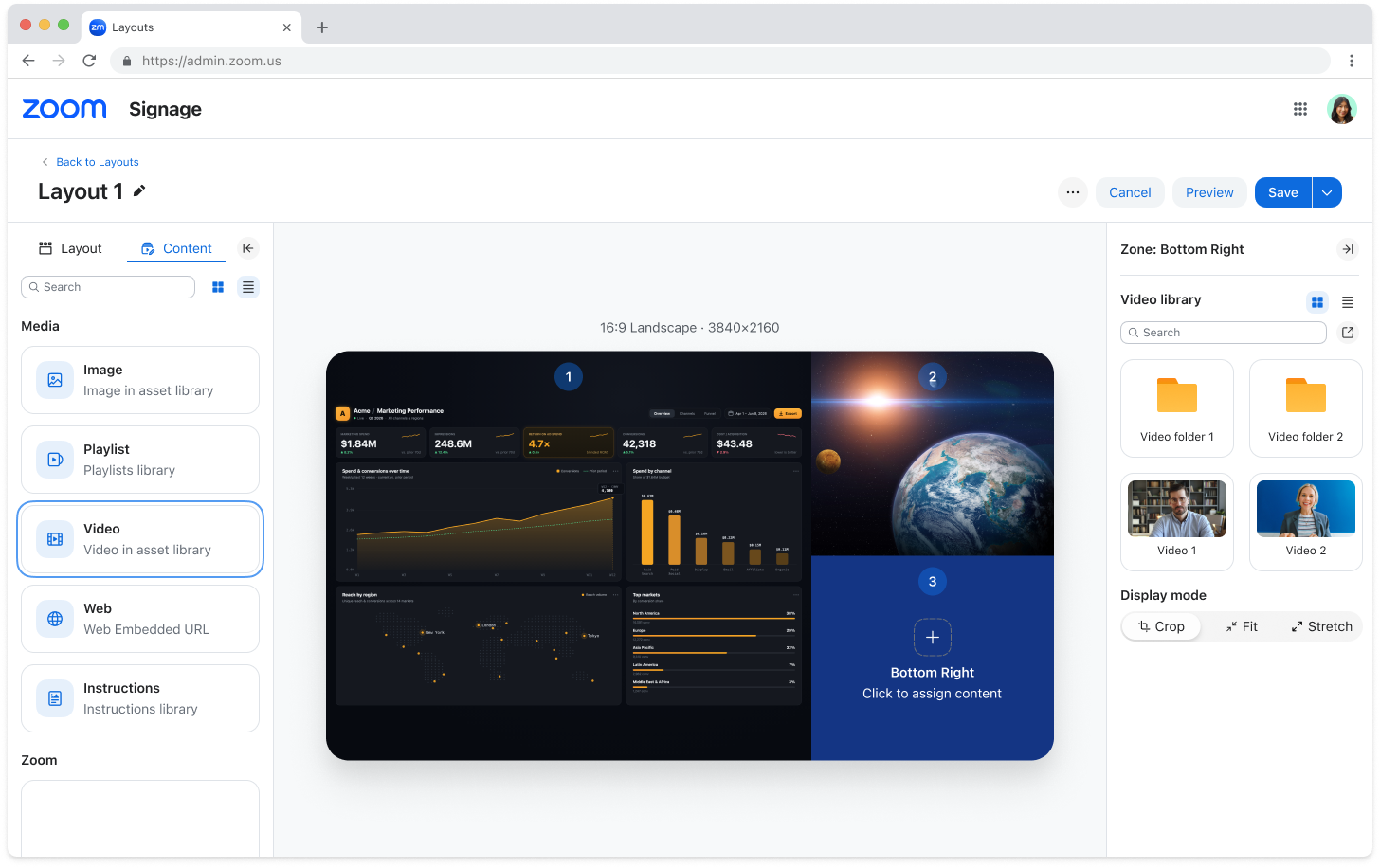Set display mode to Crop
Image resolution: width=1380 pixels, height=868 pixels.
(x=1162, y=626)
